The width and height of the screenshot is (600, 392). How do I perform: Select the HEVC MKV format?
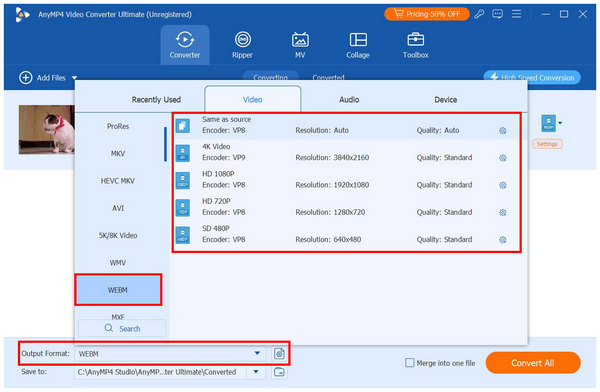coord(118,181)
